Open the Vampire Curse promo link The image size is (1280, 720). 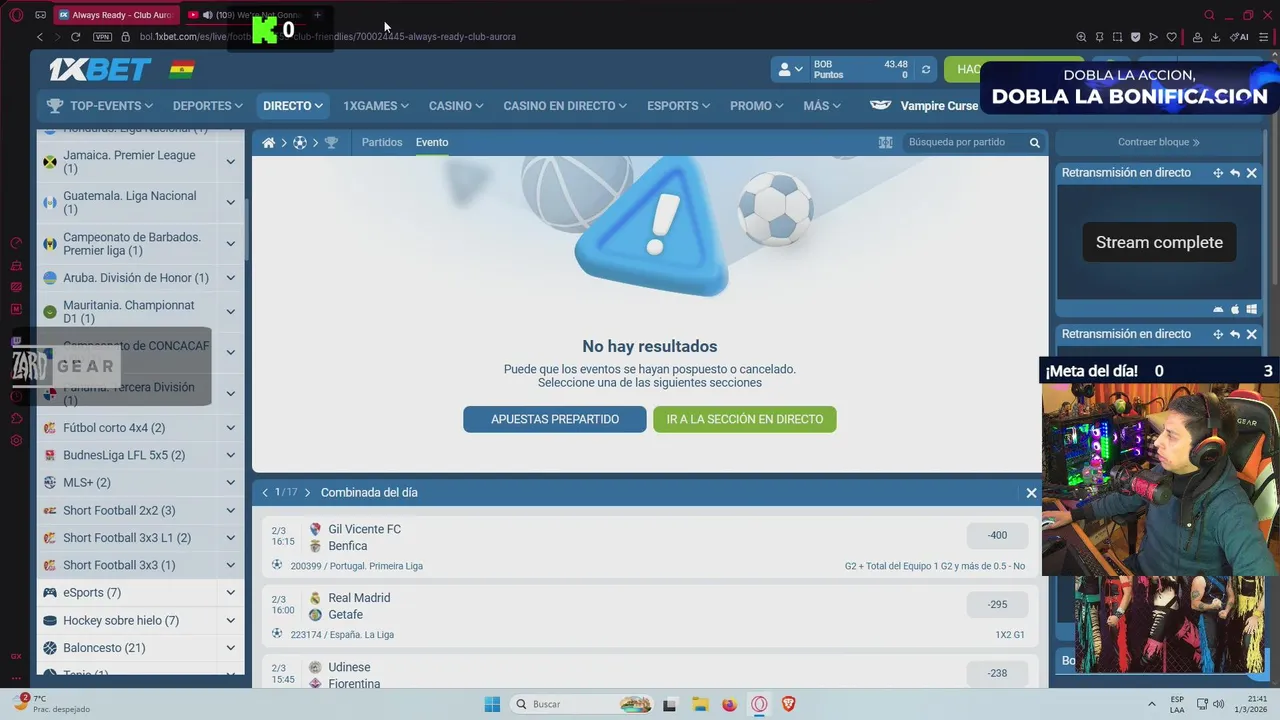click(x=925, y=106)
